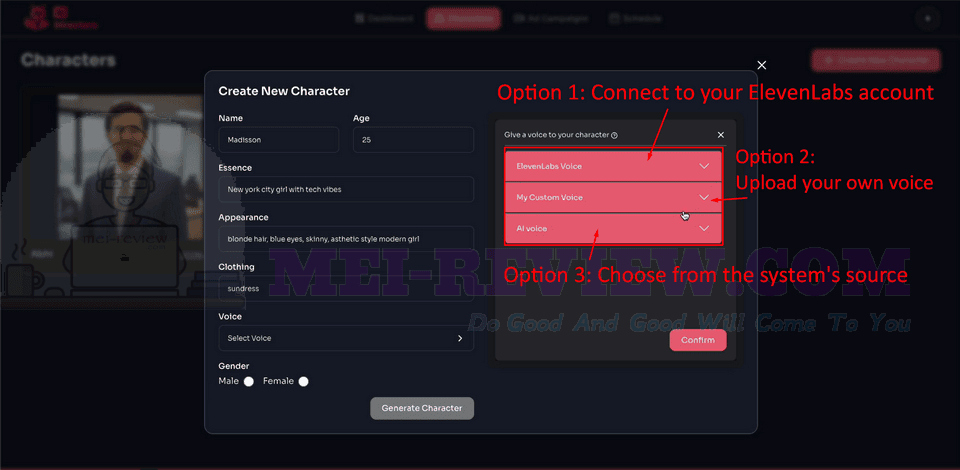Click the Appearance text field
960x470 pixels.
coord(346,239)
